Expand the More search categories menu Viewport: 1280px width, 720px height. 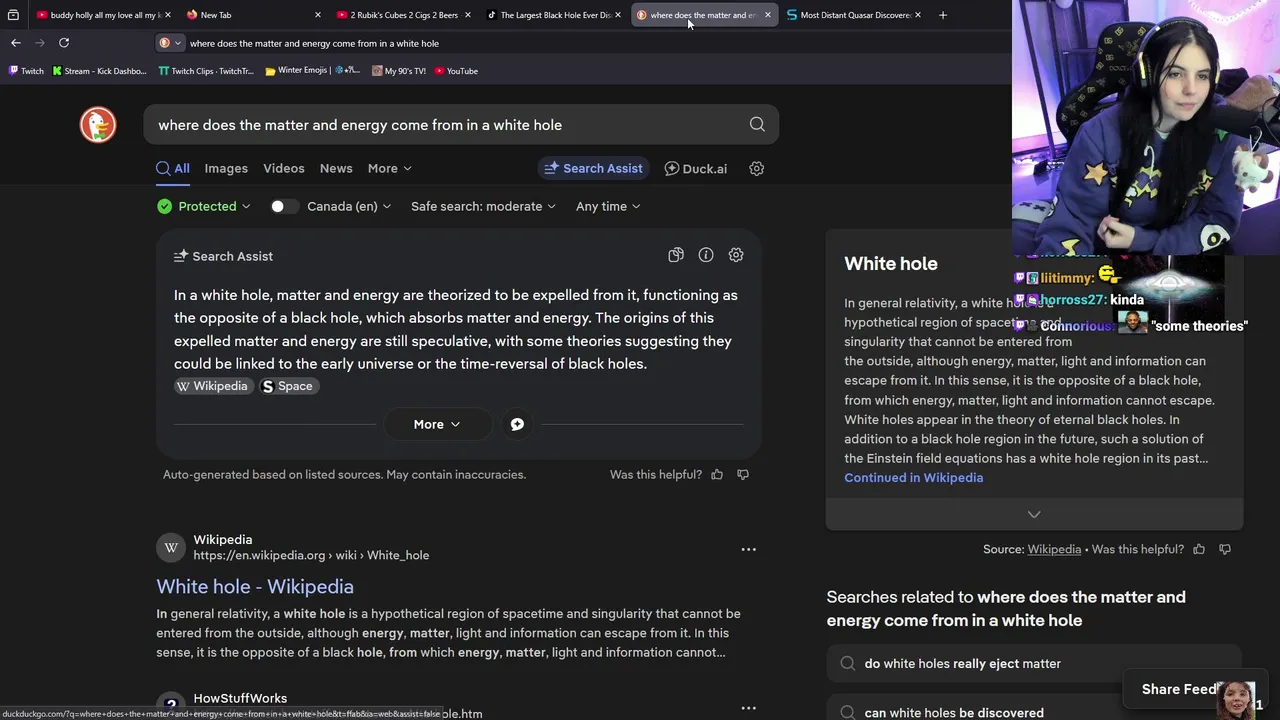click(389, 168)
